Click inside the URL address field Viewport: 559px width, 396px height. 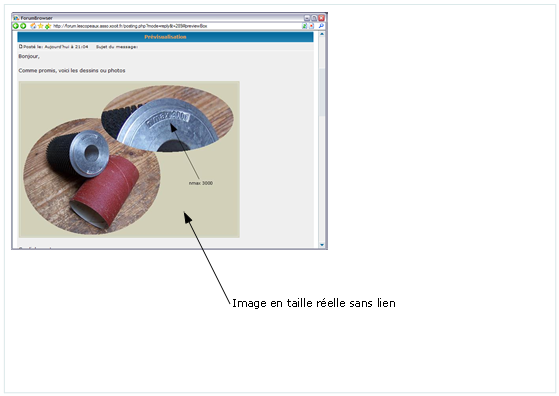click(x=176, y=26)
